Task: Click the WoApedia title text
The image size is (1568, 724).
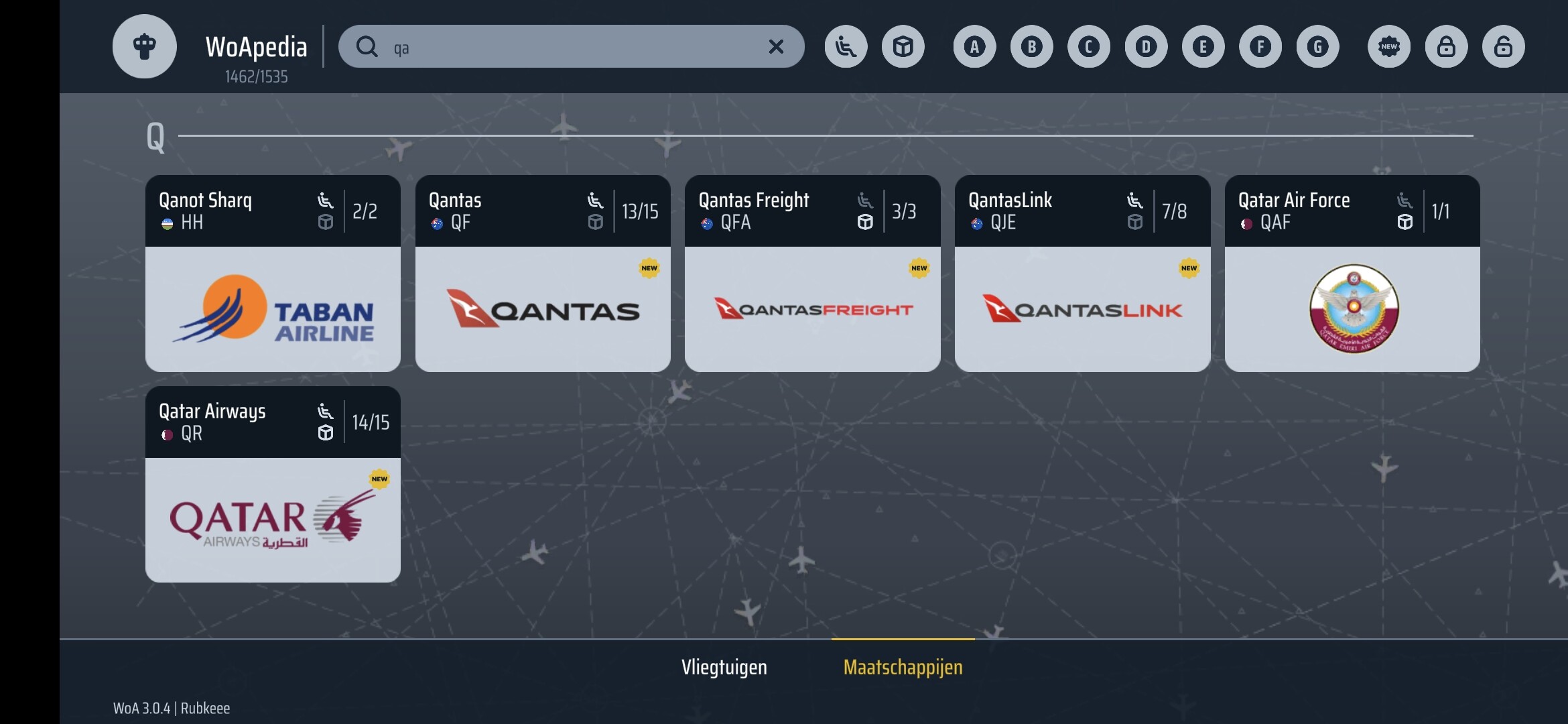Action: click(x=256, y=47)
